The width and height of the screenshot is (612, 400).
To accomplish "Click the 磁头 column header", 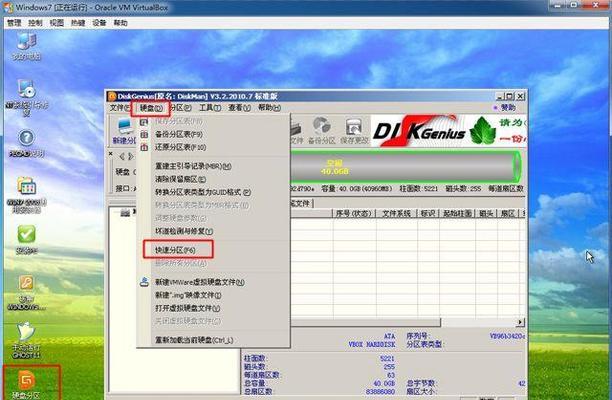I will coord(486,213).
